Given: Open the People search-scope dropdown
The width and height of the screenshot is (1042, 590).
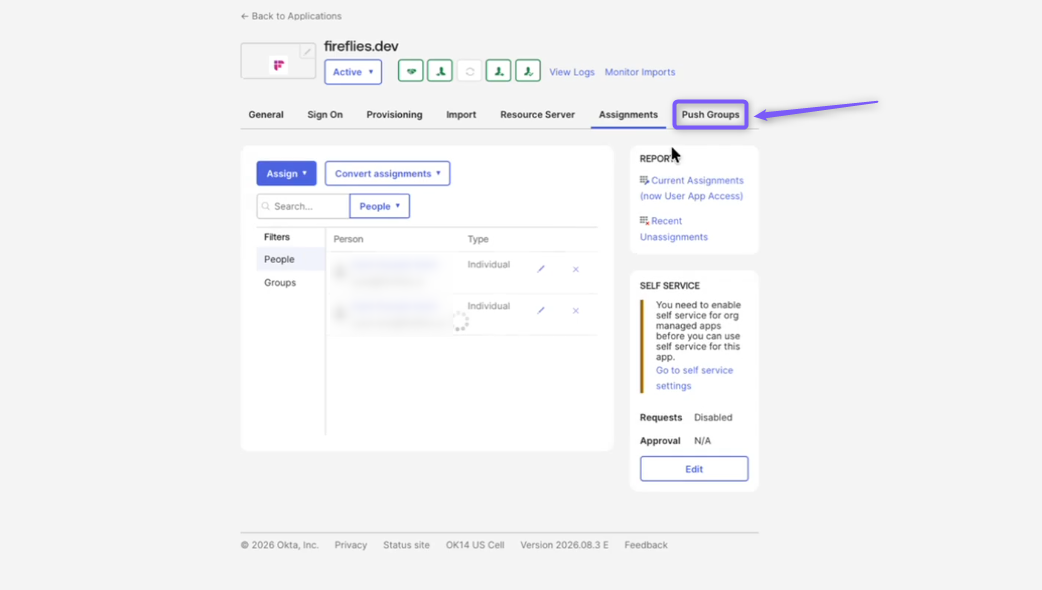Looking at the screenshot, I should point(379,206).
